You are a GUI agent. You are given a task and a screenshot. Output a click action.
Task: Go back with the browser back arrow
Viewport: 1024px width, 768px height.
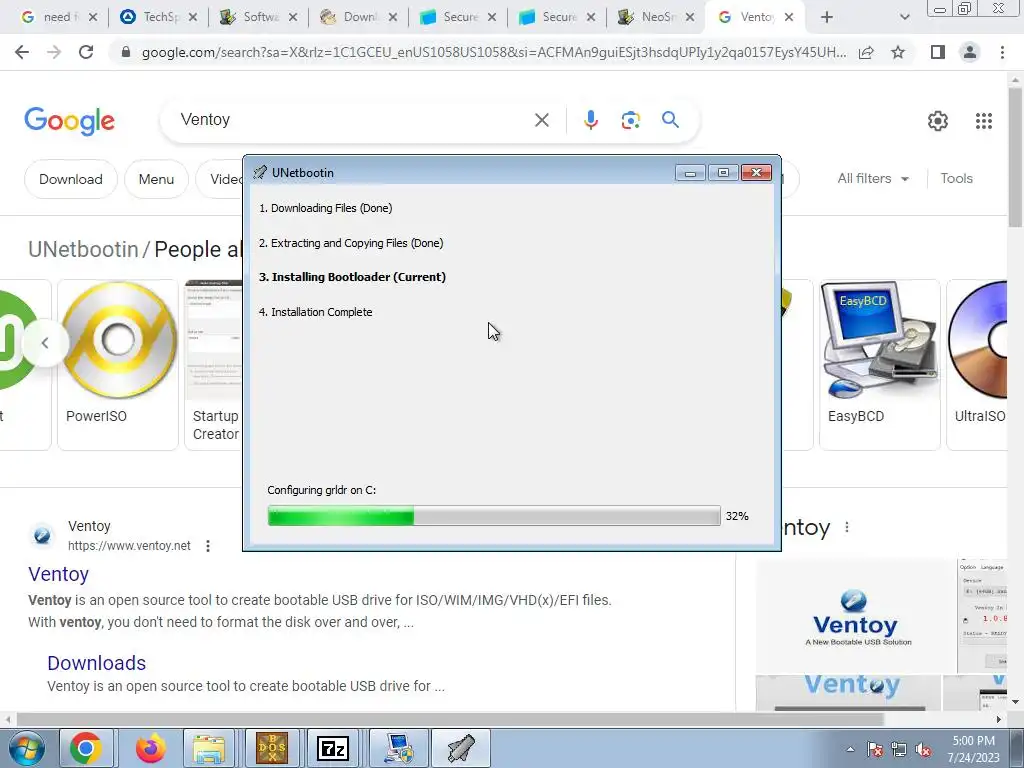click(x=22, y=52)
